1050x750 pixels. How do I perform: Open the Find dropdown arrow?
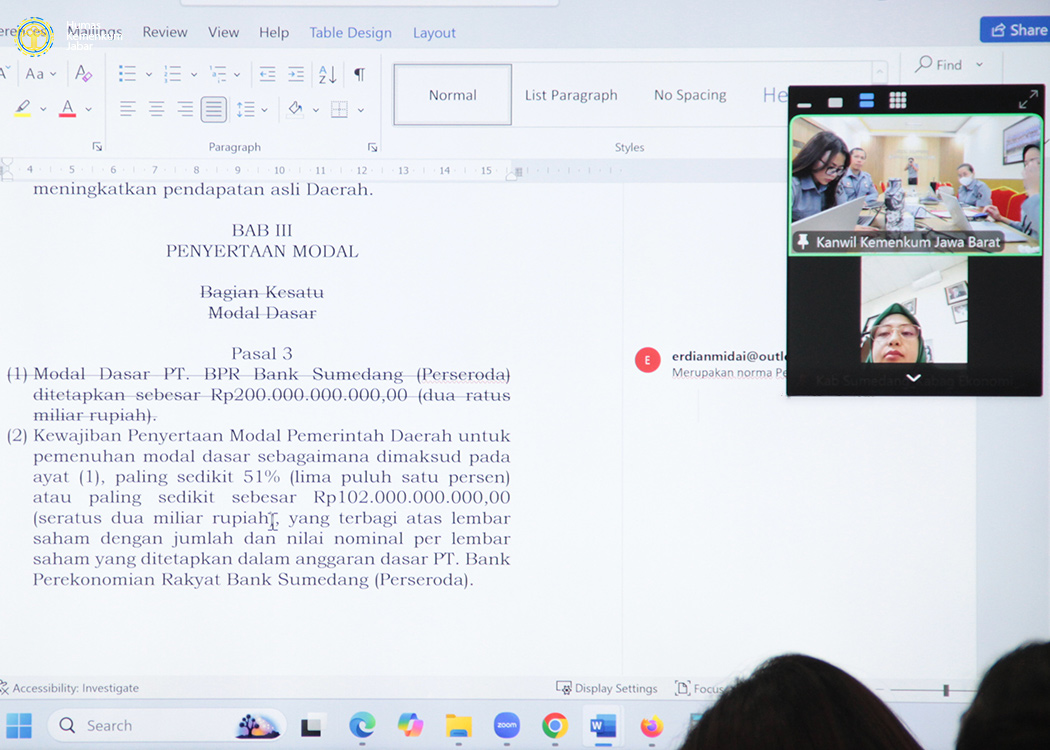[x=980, y=65]
